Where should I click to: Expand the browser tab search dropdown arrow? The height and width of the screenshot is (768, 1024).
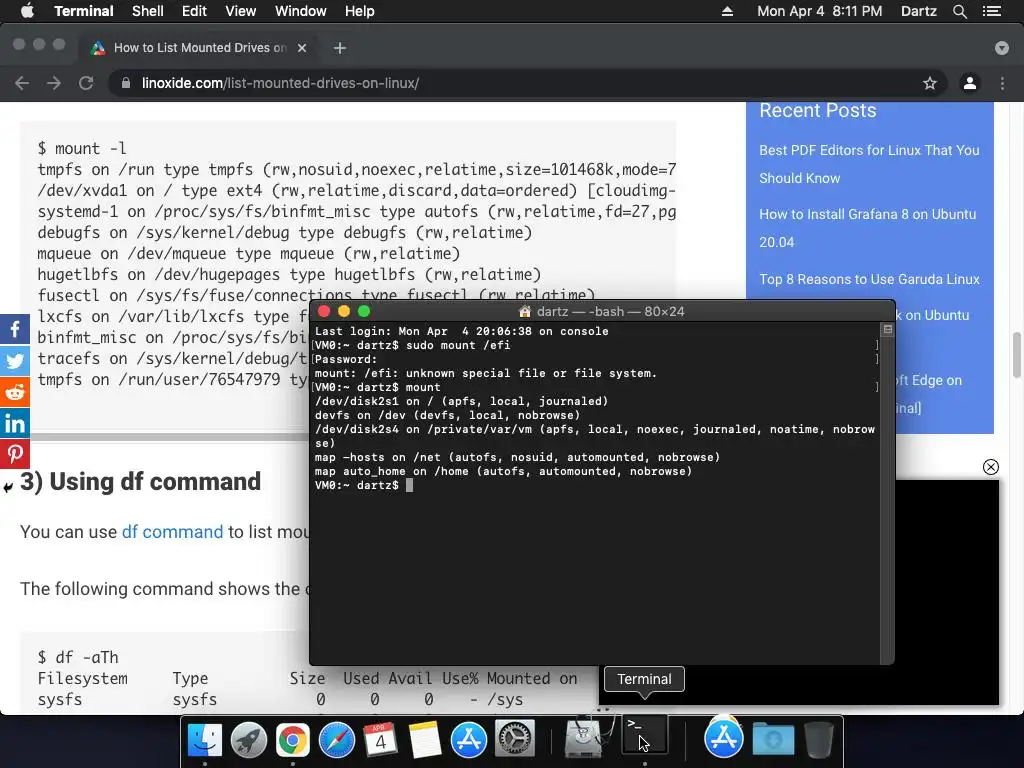click(x=1002, y=48)
